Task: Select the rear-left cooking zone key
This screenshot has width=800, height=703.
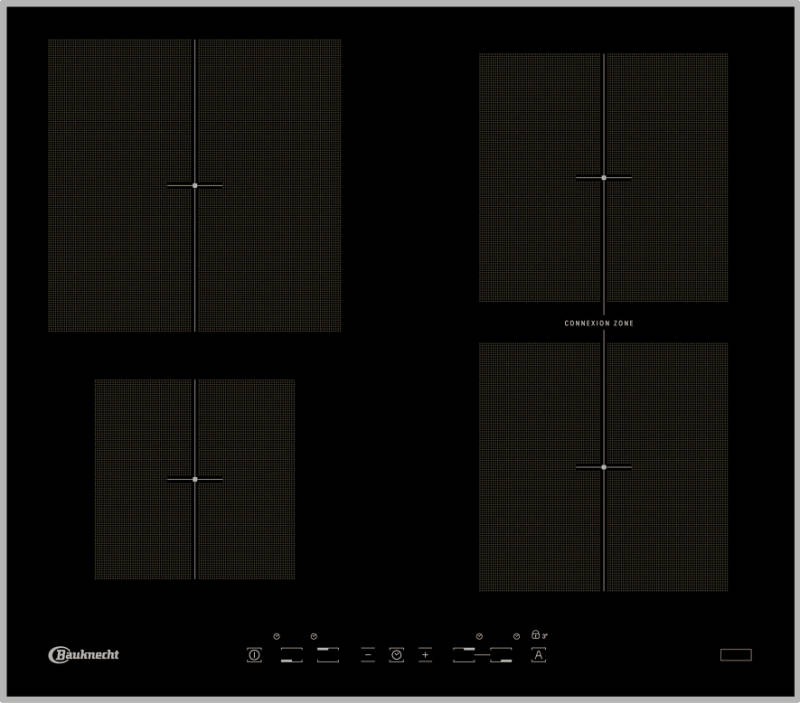Action: (328, 655)
